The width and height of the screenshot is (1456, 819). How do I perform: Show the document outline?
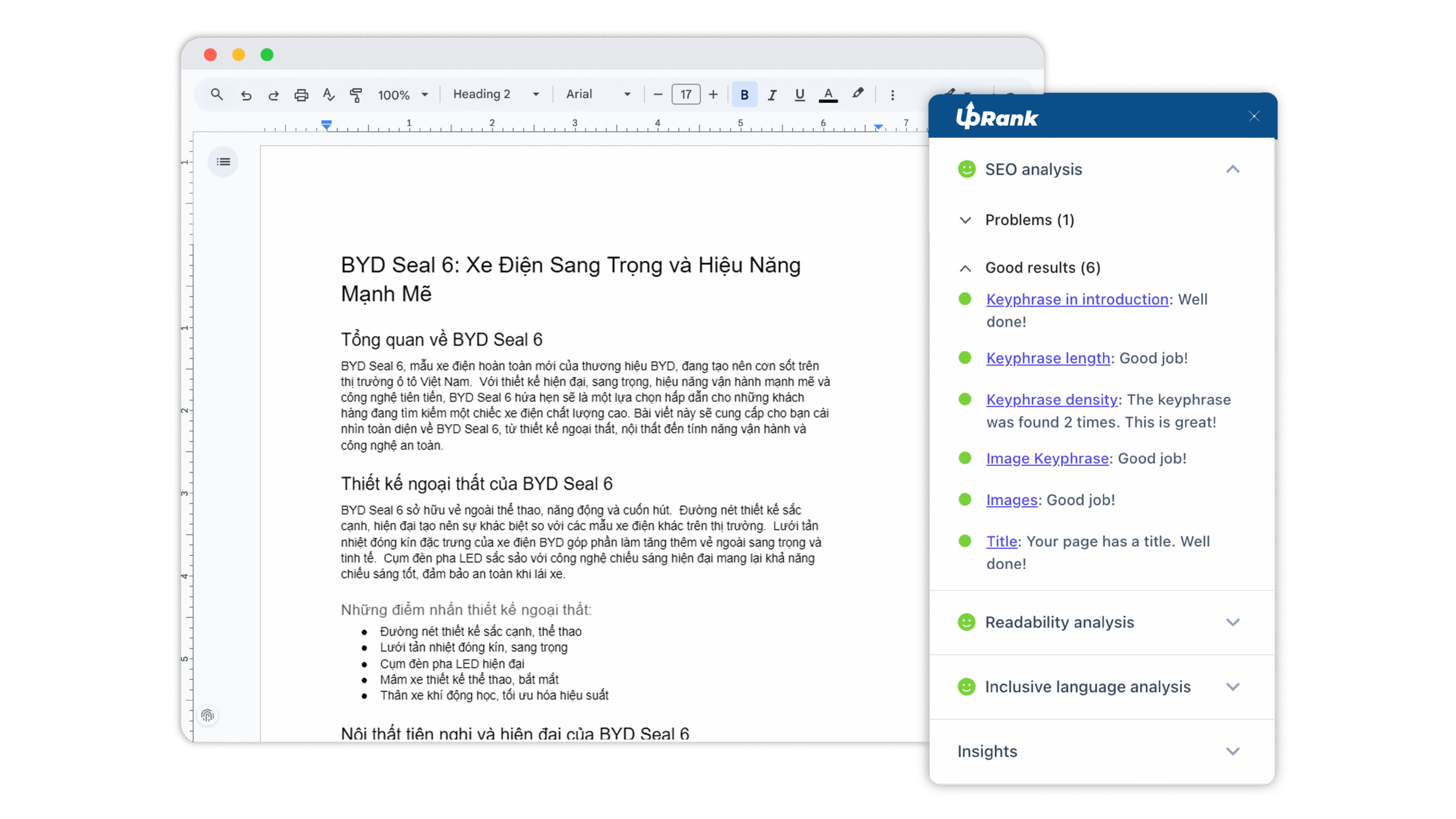click(x=224, y=162)
